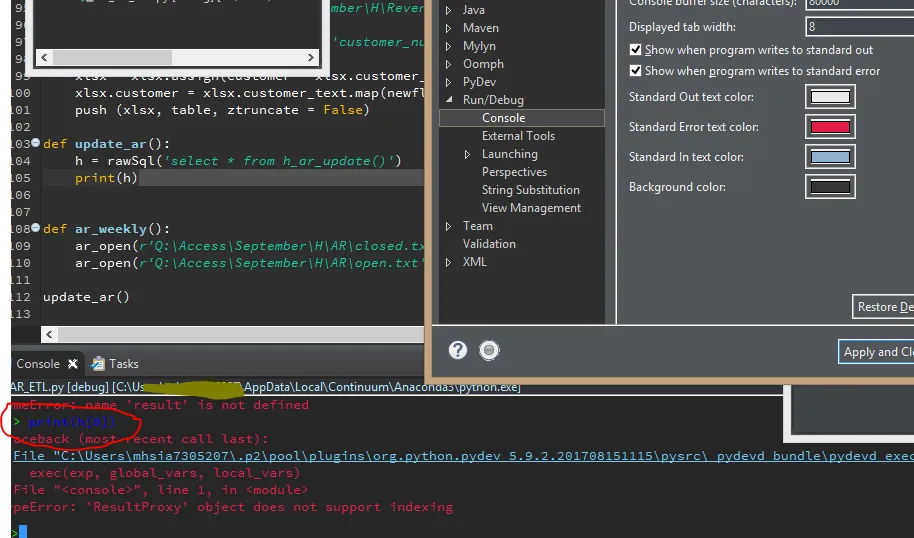Viewport: 914px width, 538px height.
Task: Switch to the Console tab
Action: click(38, 364)
